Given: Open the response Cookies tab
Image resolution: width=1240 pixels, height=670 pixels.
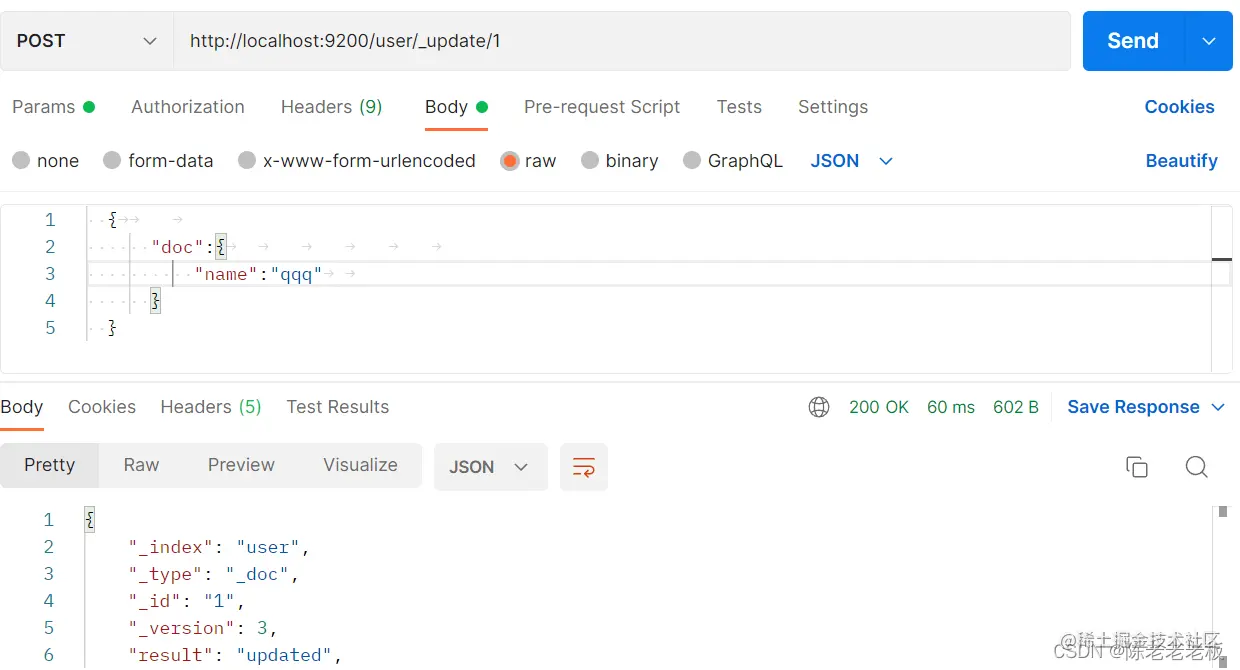Looking at the screenshot, I should point(102,407).
